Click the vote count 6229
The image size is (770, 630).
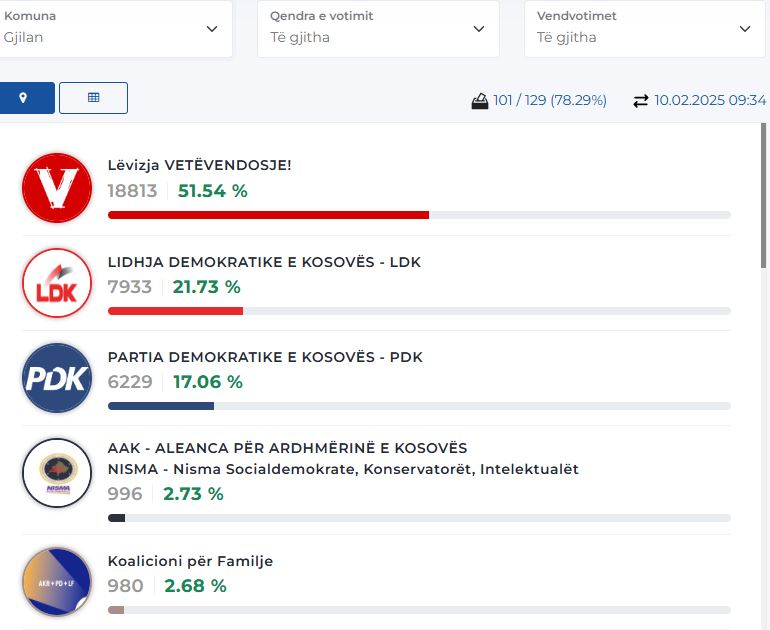[130, 382]
